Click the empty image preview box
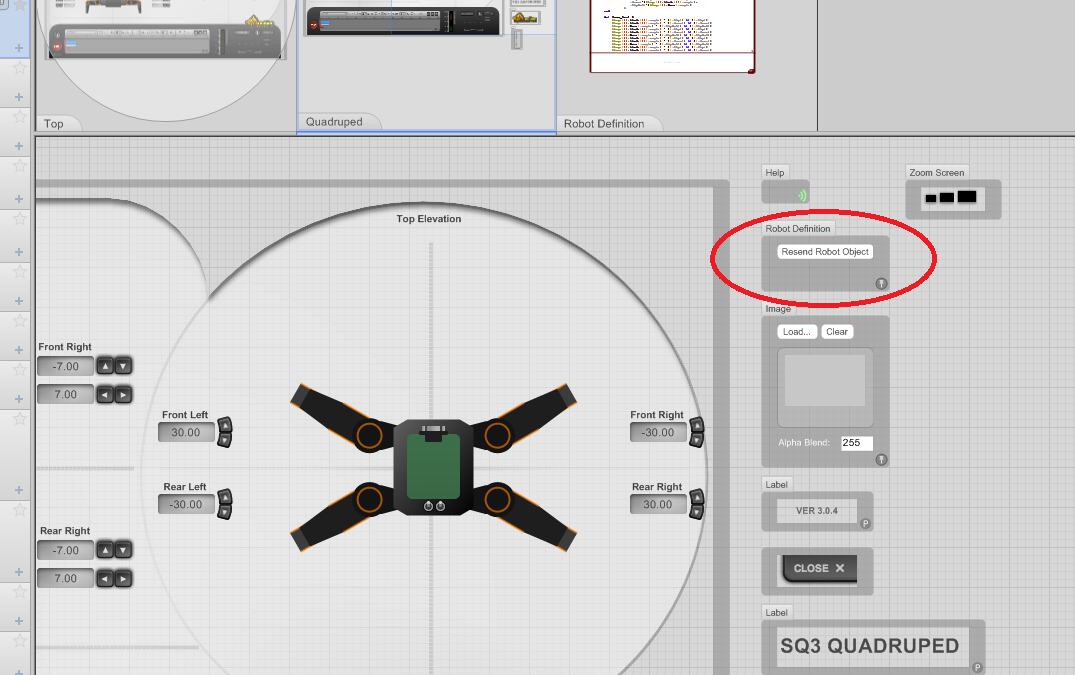Screen dimensions: 1075x675 tap(825, 387)
